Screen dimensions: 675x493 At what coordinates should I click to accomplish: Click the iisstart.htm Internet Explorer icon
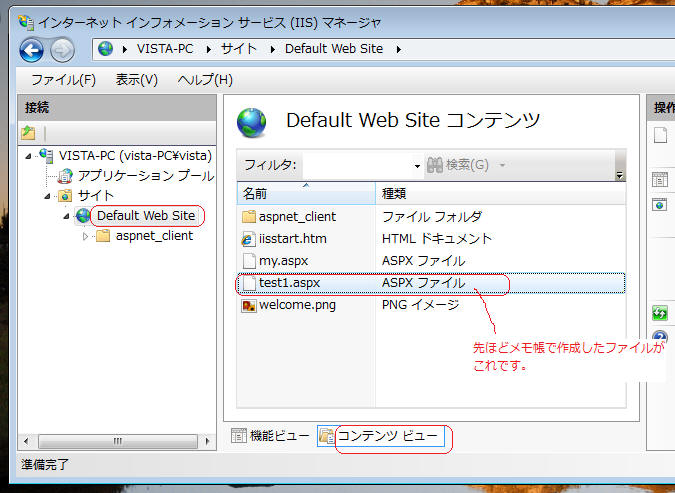248,239
